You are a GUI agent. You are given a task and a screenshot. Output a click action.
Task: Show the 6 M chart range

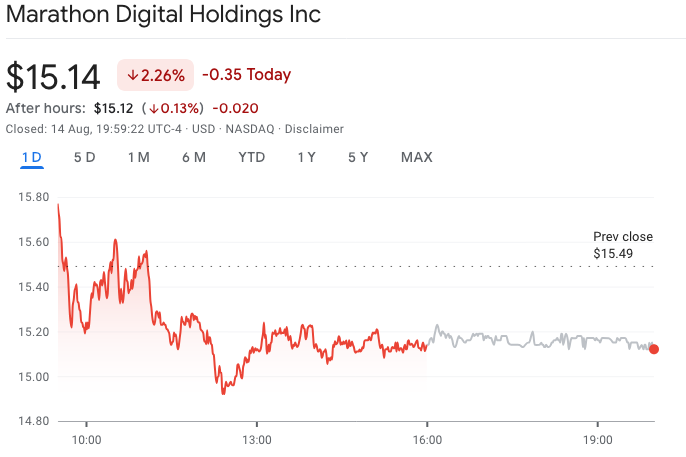[194, 157]
